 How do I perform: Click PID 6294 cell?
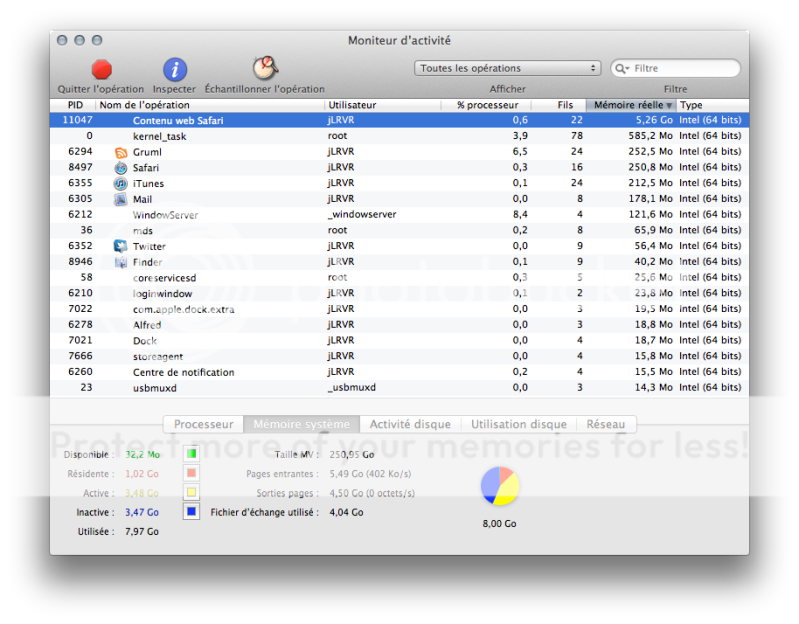[x=81, y=152]
